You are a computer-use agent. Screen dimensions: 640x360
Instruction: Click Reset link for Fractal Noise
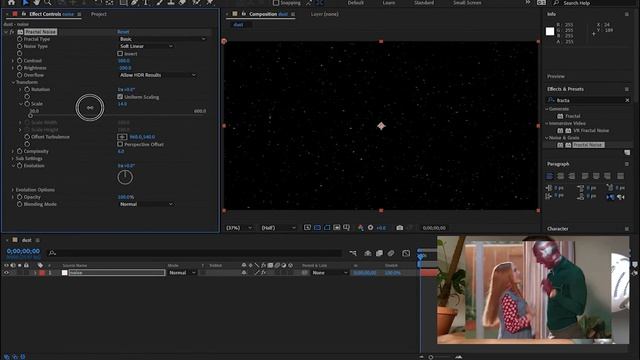(123, 31)
